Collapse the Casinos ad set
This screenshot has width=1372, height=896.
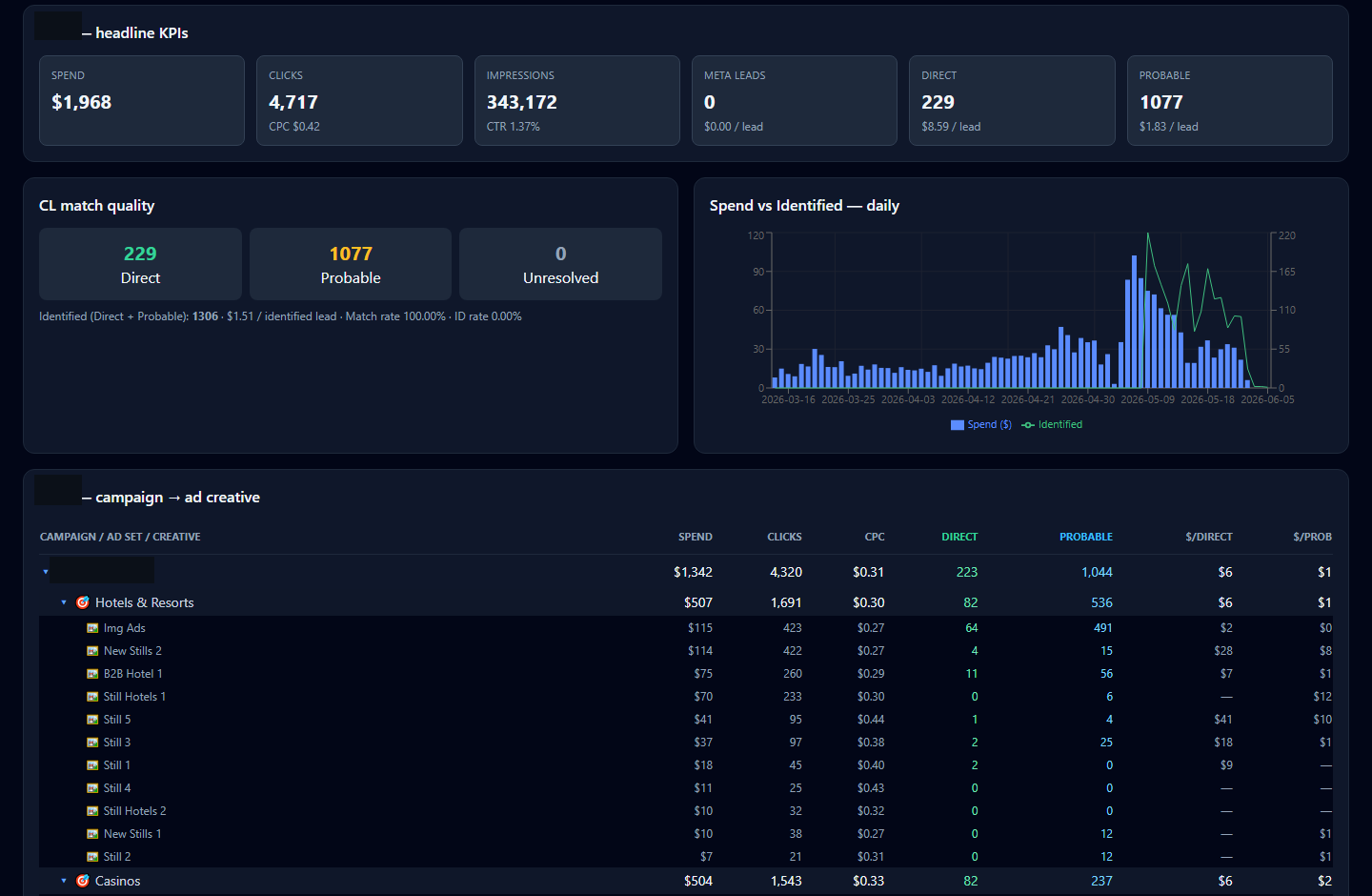pos(64,881)
